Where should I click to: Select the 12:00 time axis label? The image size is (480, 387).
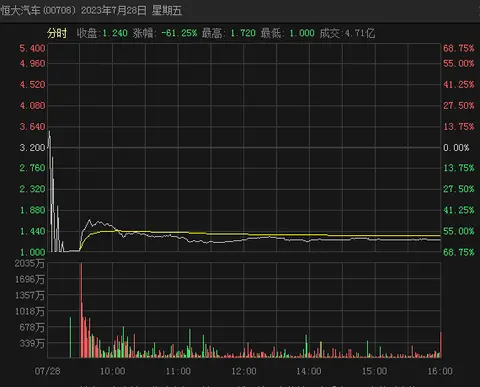pyautogui.click(x=244, y=371)
